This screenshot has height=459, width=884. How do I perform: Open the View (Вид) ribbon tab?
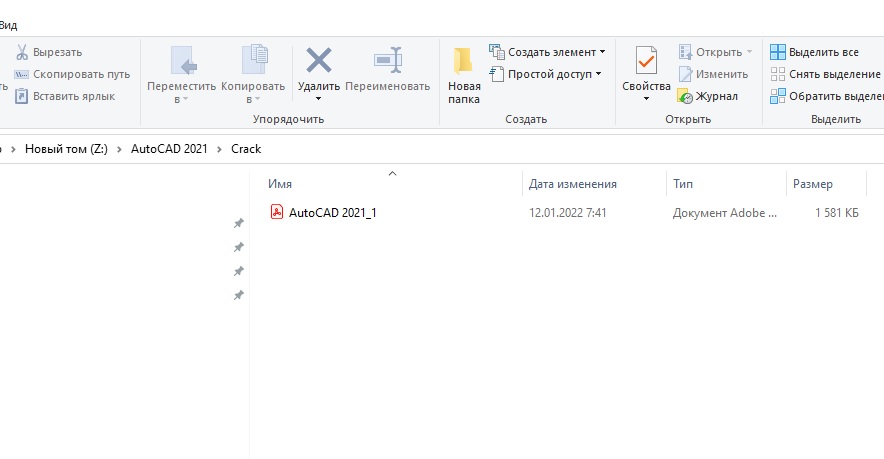[x=10, y=24]
